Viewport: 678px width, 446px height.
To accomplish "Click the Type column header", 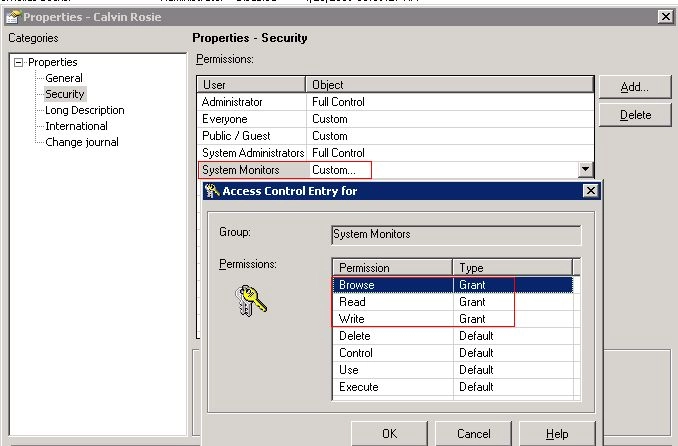I will [x=512, y=268].
